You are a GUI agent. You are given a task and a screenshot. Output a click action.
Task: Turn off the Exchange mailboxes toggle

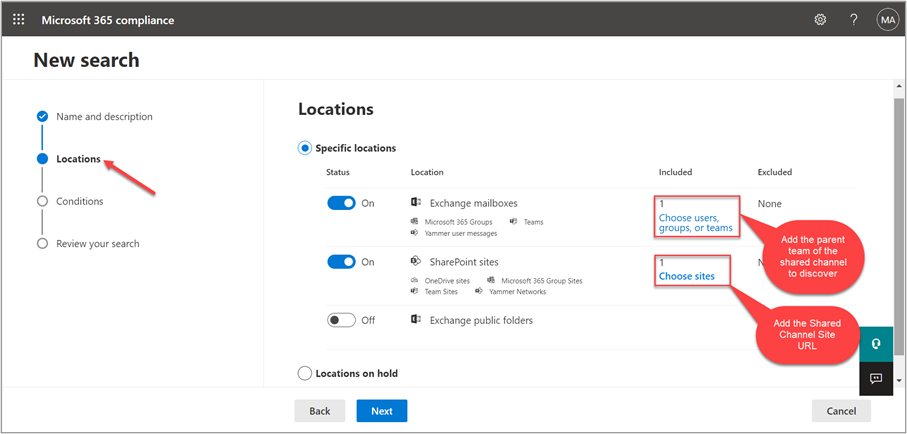(x=341, y=203)
